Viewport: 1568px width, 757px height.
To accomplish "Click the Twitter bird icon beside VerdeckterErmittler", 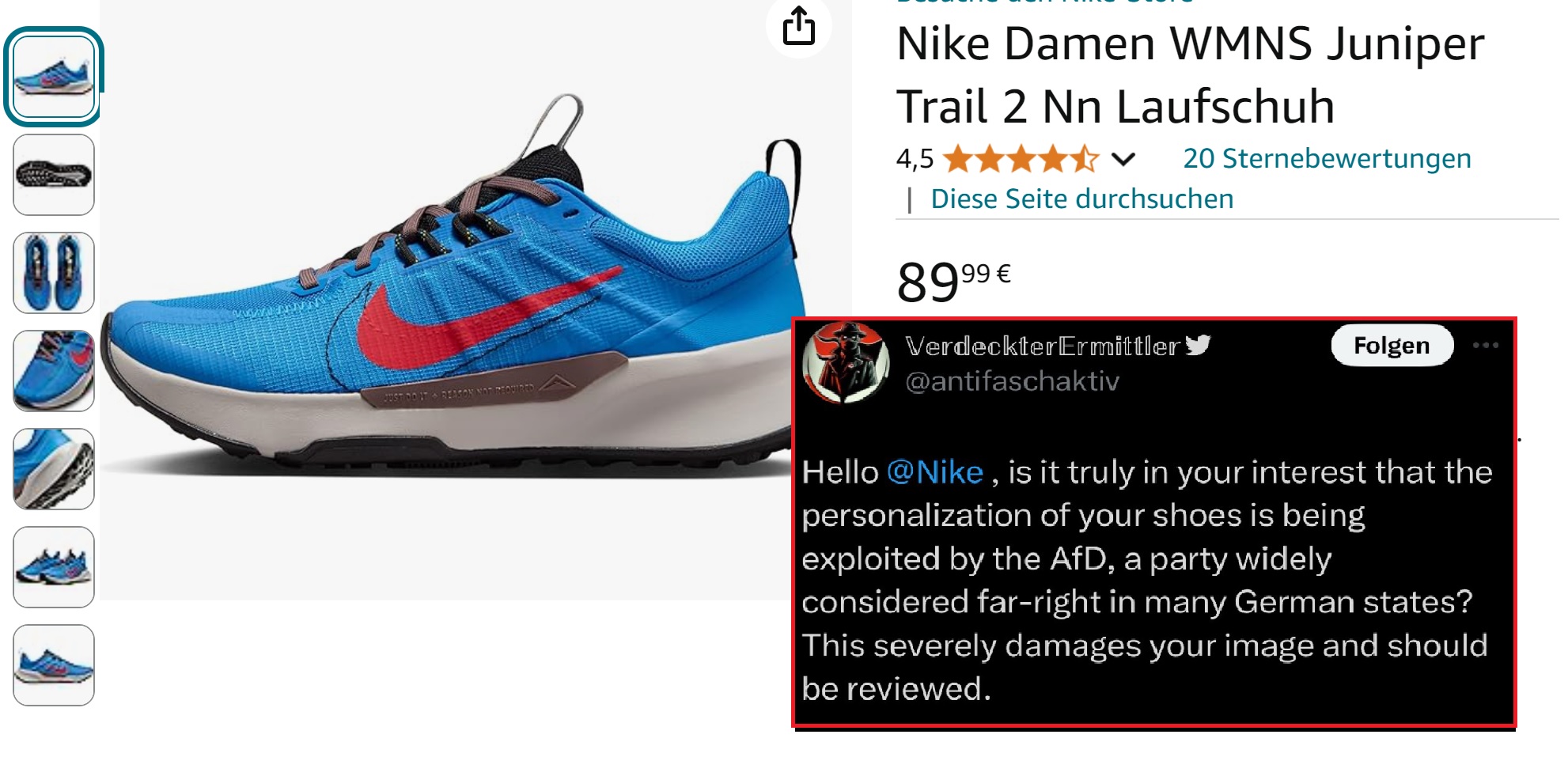I will tap(1198, 344).
